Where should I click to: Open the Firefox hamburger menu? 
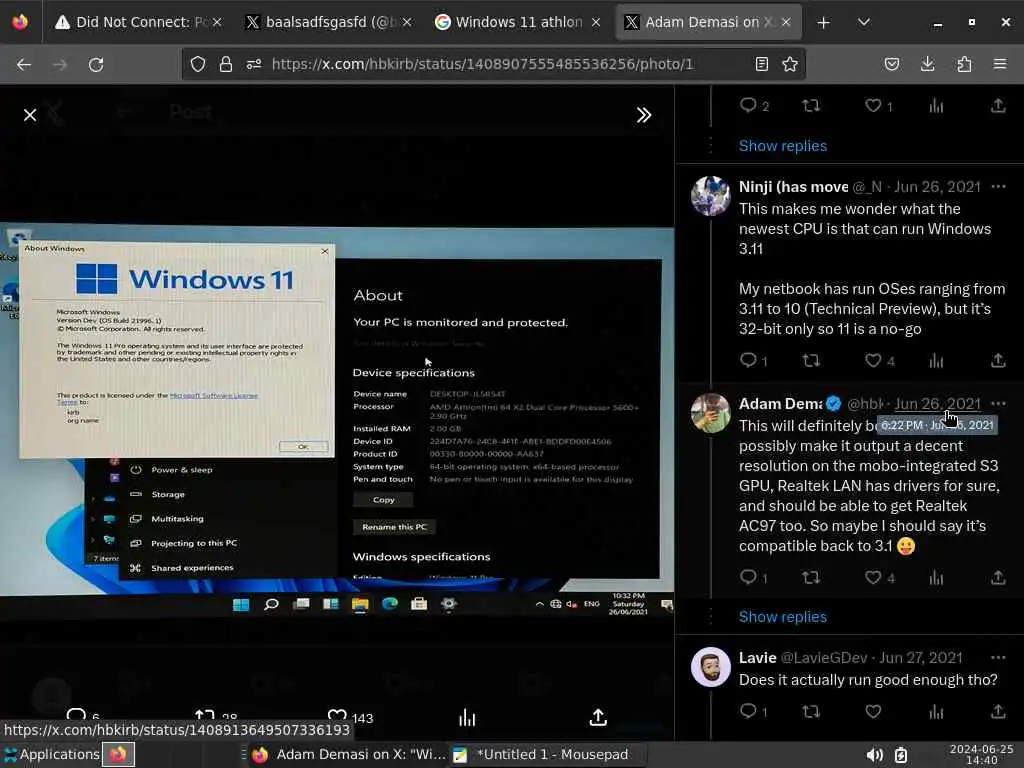click(x=1000, y=64)
